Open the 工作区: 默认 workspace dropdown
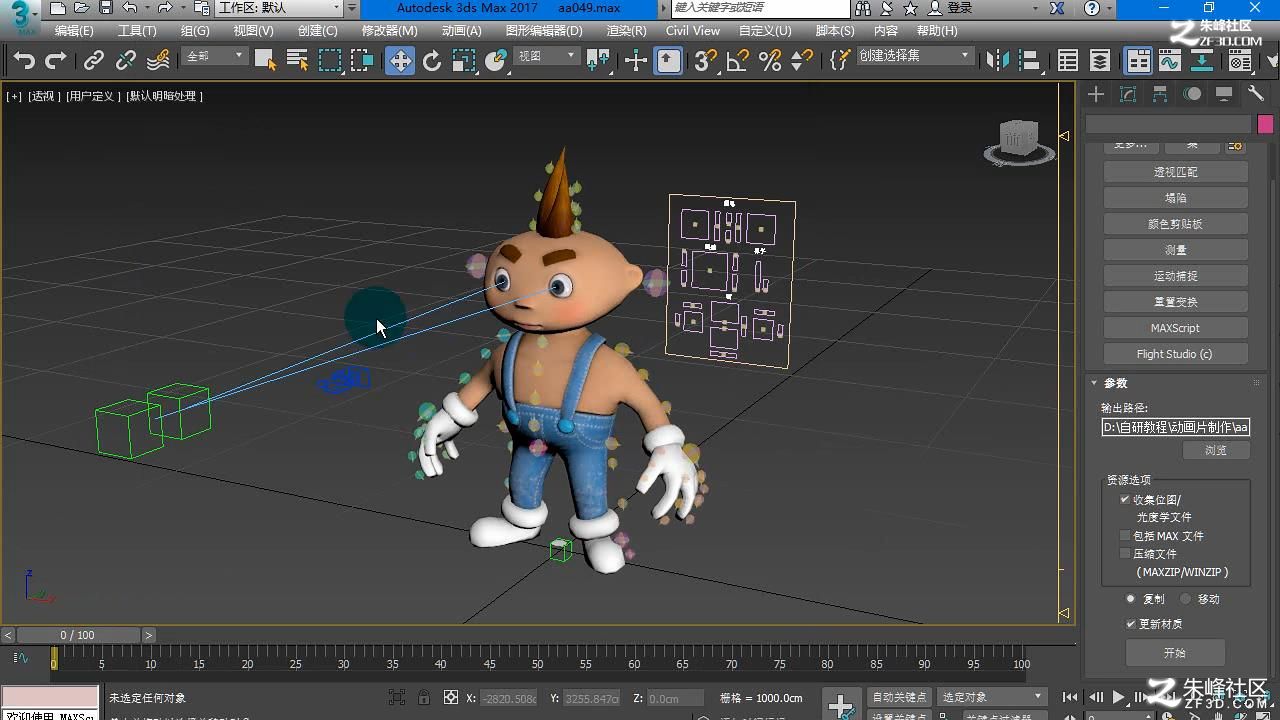 (x=279, y=8)
